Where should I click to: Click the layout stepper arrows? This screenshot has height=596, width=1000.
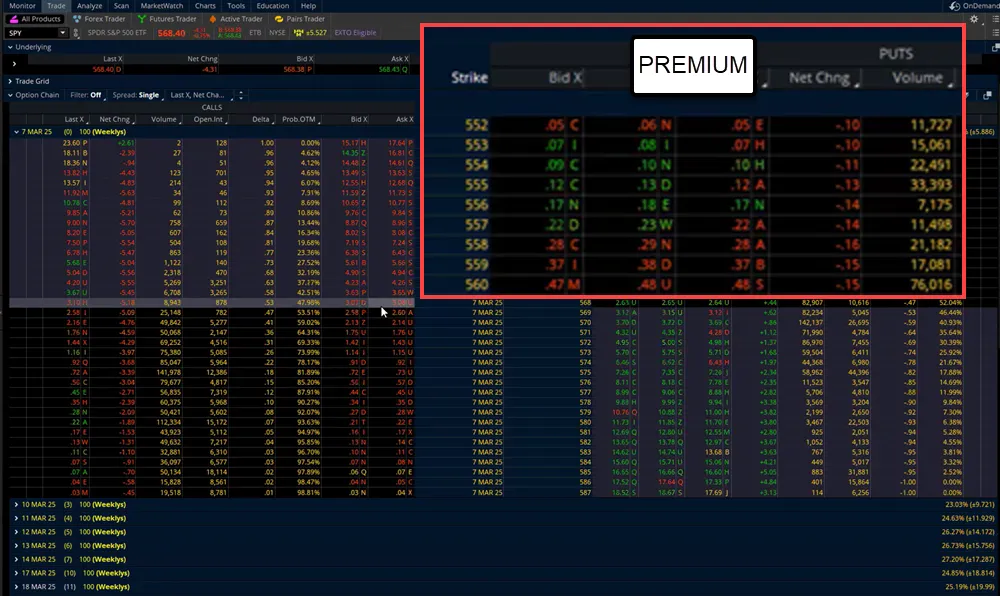pyautogui.click(x=241, y=95)
